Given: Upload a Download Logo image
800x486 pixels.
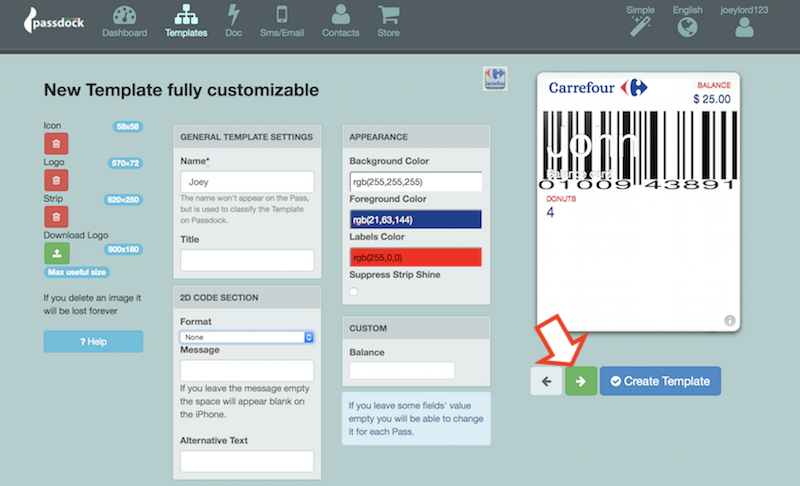Looking at the screenshot, I should pos(57,253).
